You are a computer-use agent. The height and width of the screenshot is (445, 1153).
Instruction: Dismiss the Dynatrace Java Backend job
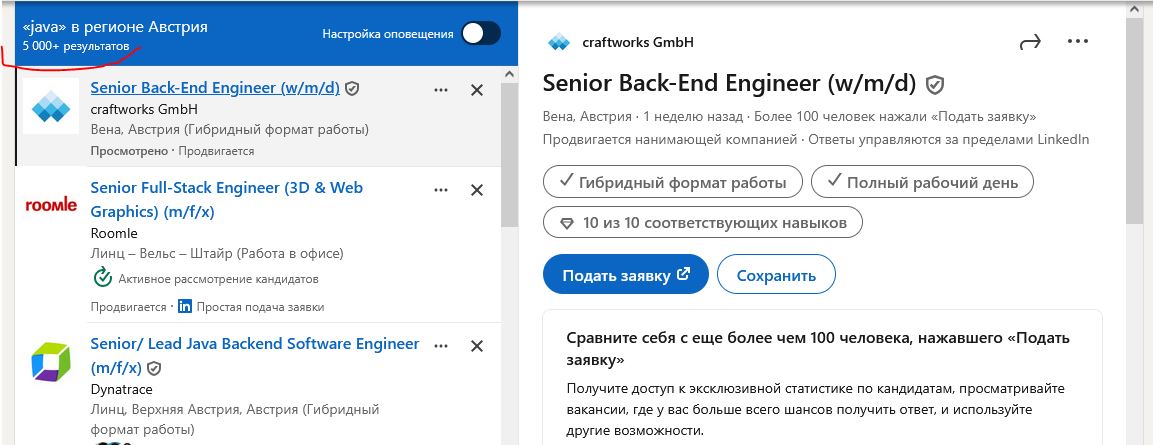click(x=477, y=346)
